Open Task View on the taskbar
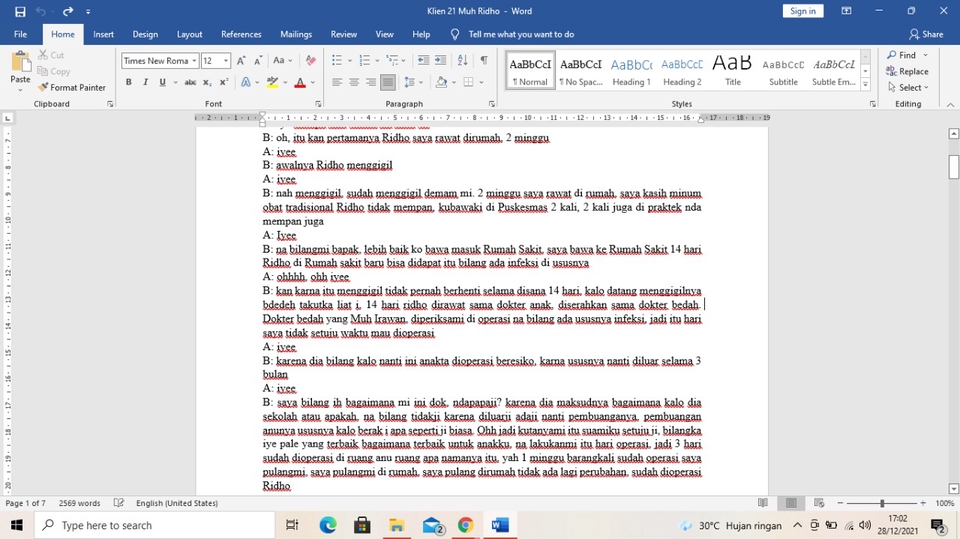Screen dimensions: 960x539 click(292, 525)
